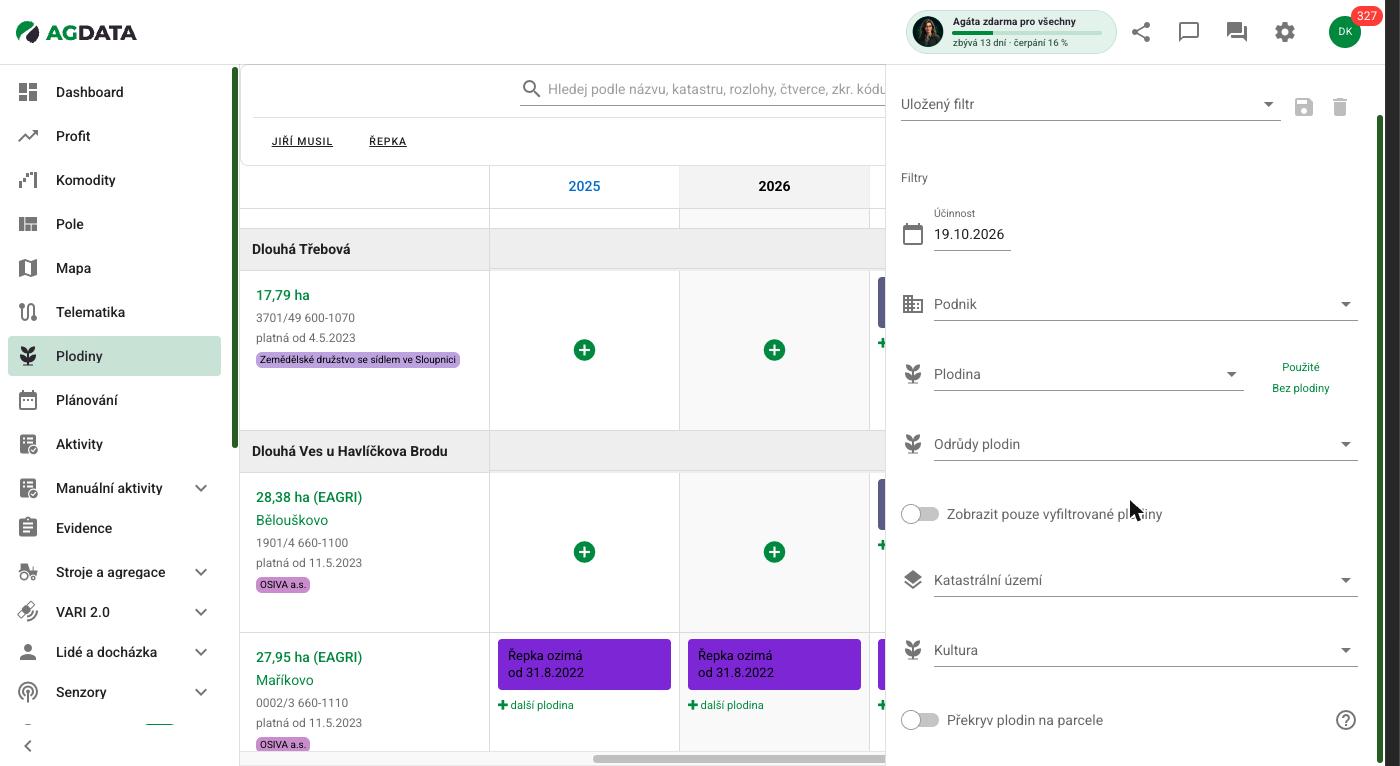Open Profit in sidebar
Viewport: 1400px width, 766px height.
(x=114, y=136)
